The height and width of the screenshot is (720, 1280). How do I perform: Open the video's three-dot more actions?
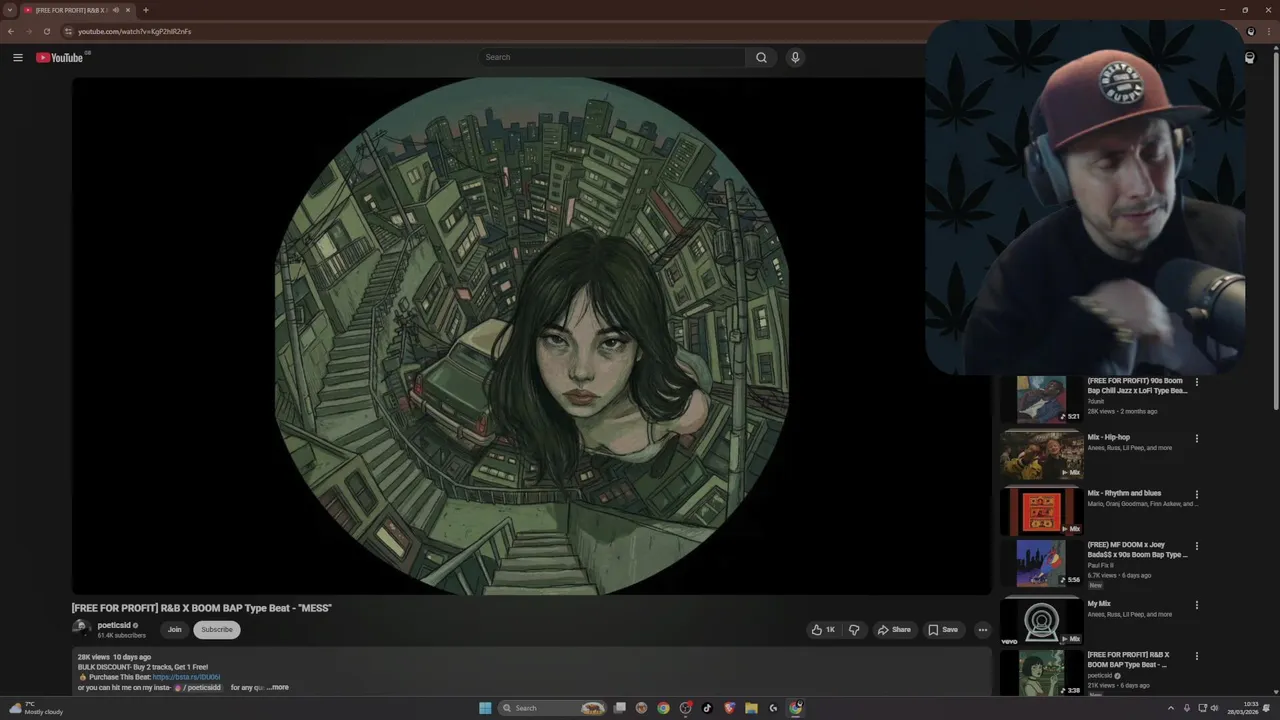982,630
